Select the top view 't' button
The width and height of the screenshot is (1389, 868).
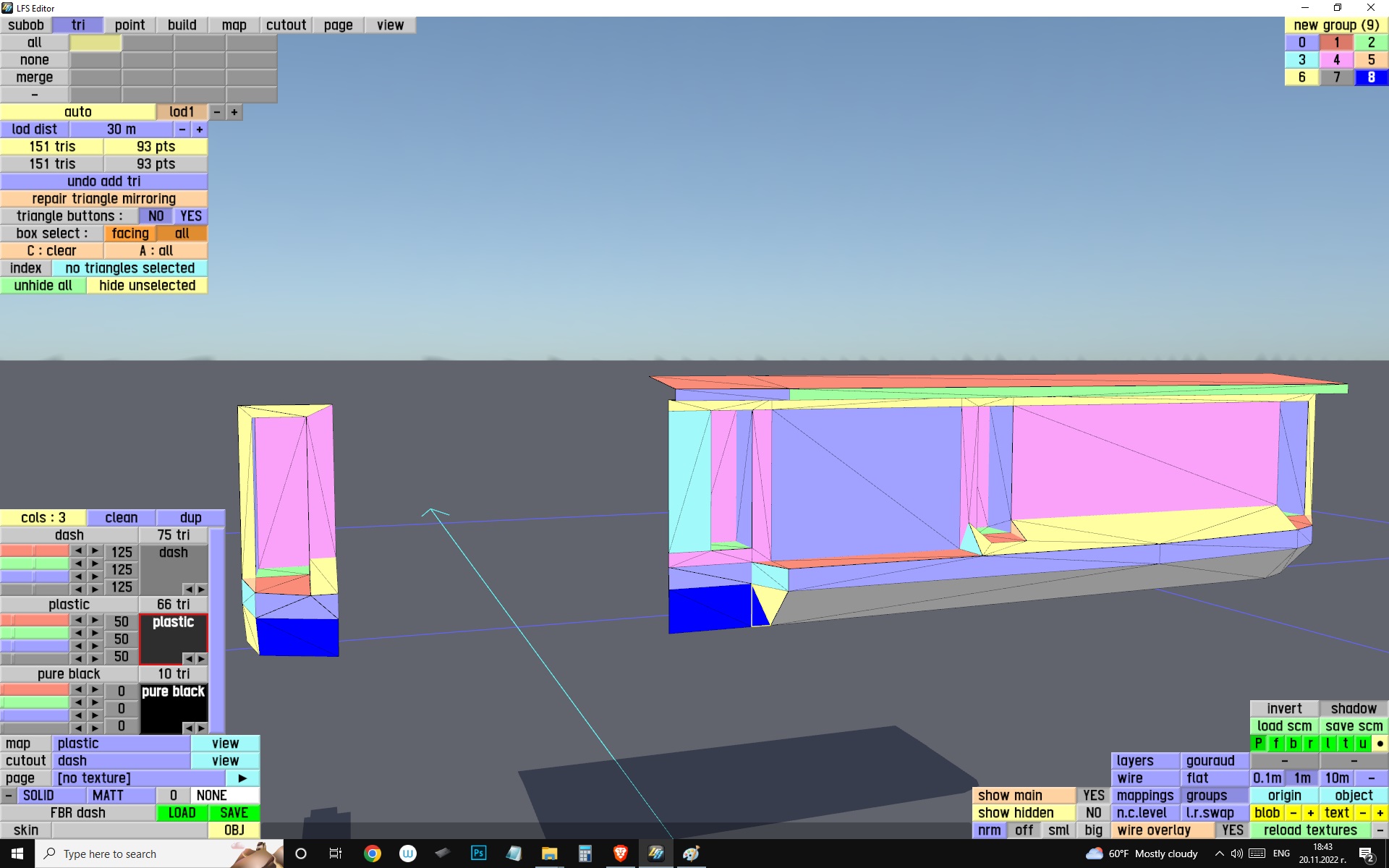[x=1345, y=744]
